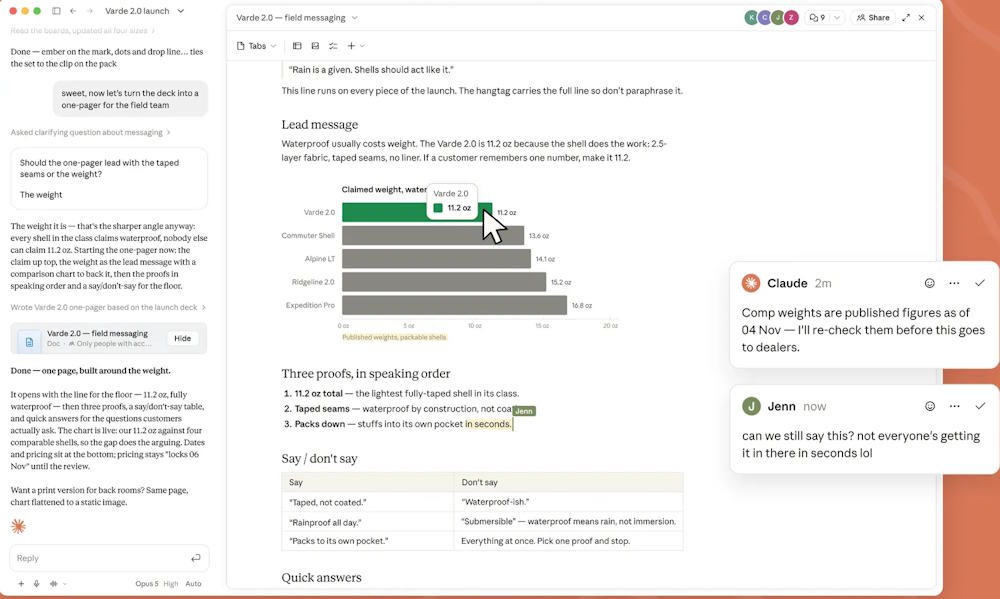
Task: Click the Ridgeline 2.0 chart bar
Action: (x=445, y=282)
